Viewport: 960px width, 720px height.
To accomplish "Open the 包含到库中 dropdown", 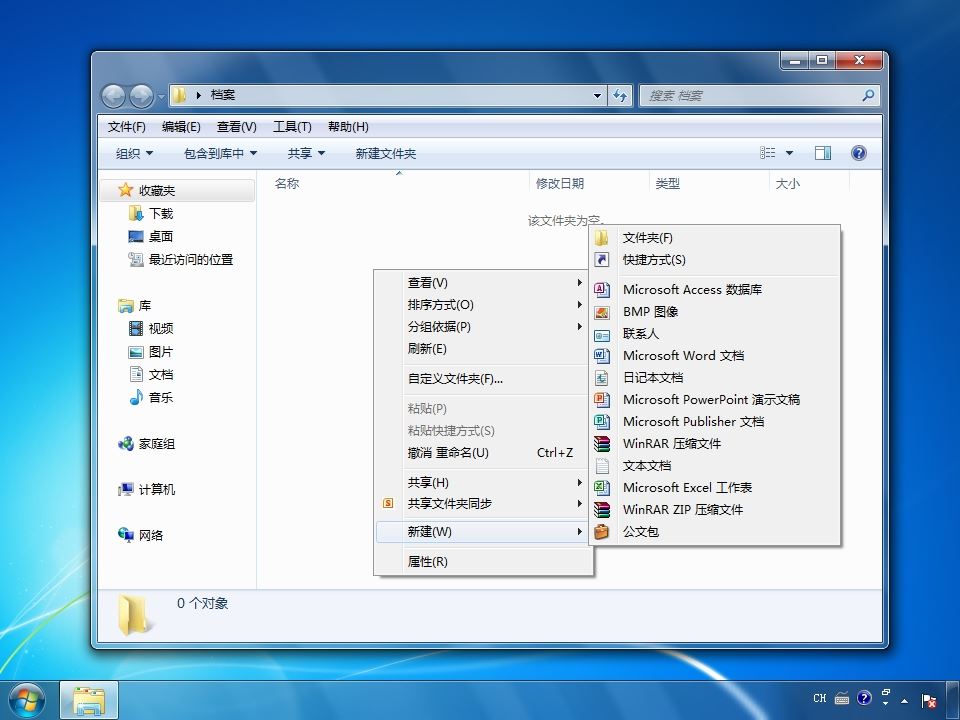I will pyautogui.click(x=220, y=154).
